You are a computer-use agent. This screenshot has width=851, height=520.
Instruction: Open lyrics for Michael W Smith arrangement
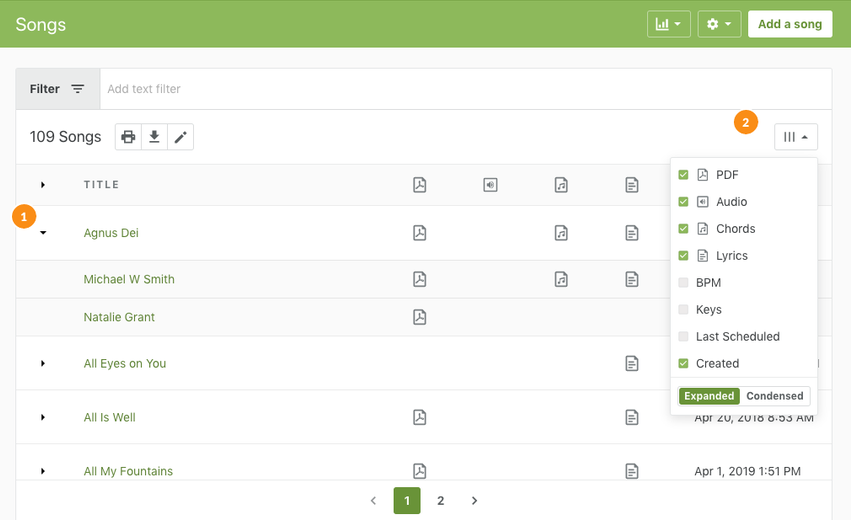632,279
